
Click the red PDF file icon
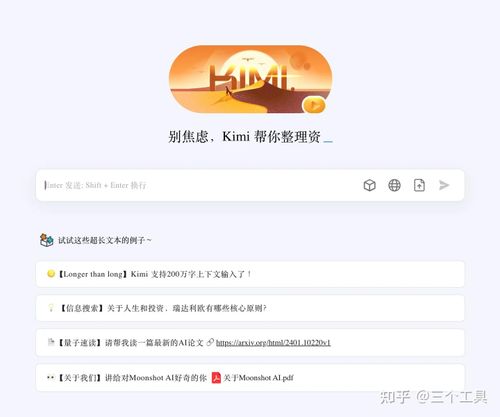(x=216, y=378)
